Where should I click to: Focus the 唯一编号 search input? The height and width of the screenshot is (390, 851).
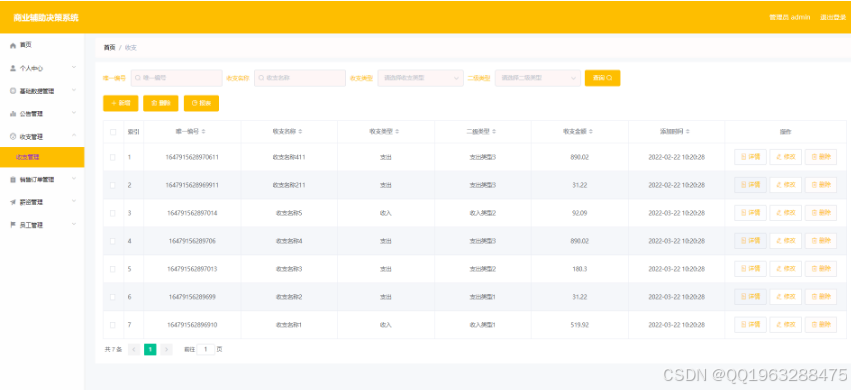click(176, 78)
